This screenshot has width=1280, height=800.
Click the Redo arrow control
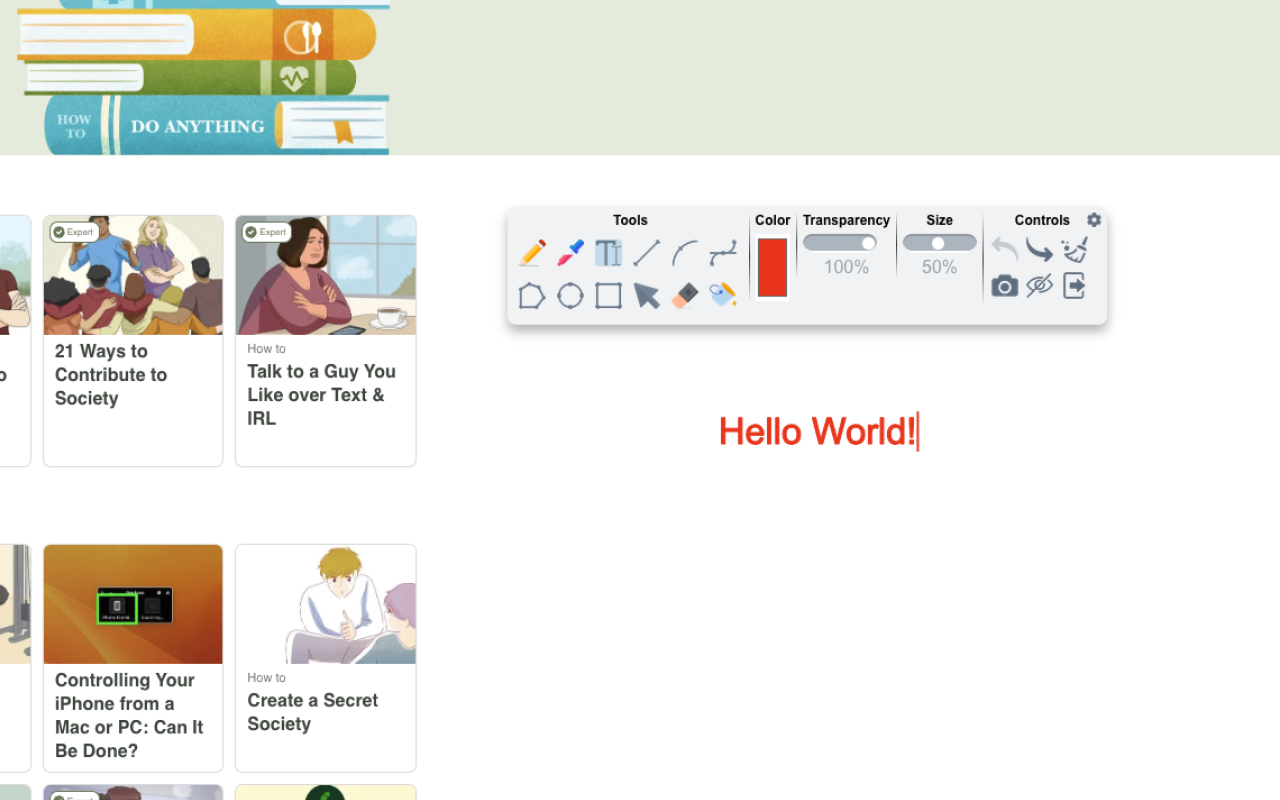coord(1039,249)
